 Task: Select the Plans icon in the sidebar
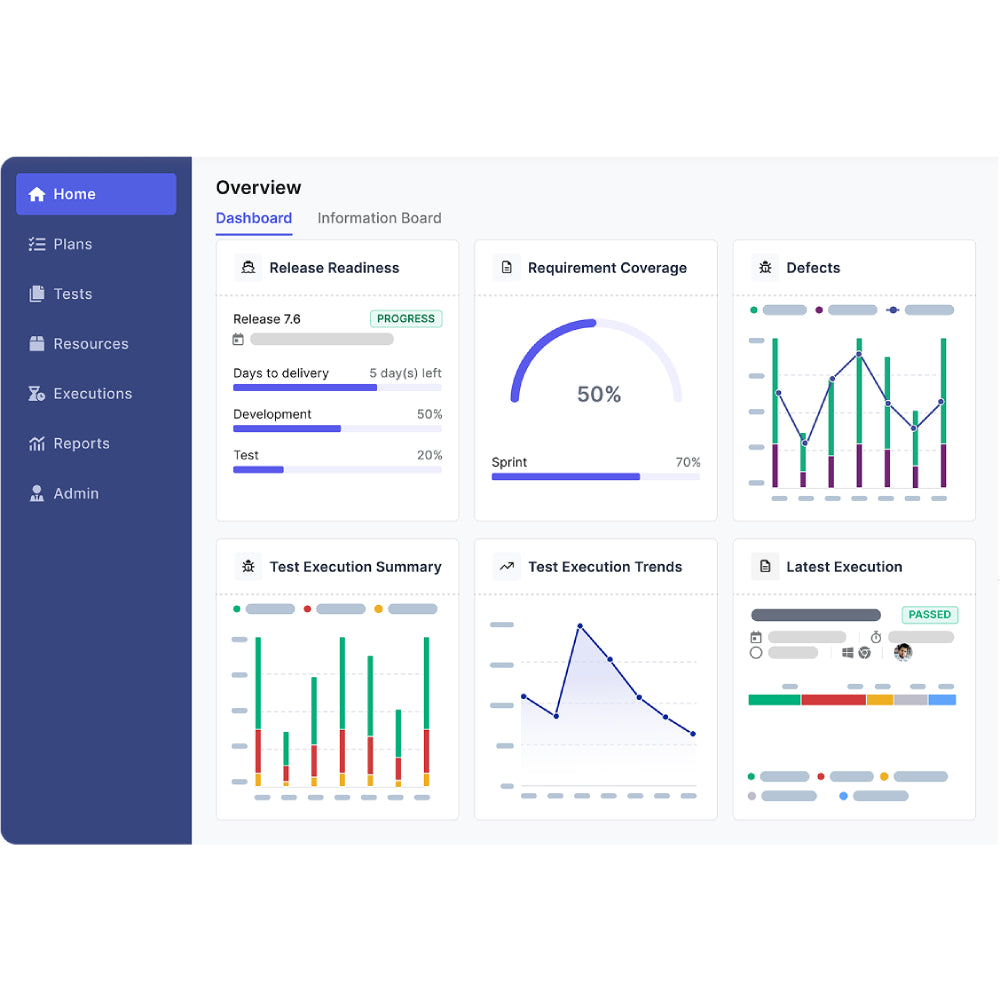[x=34, y=244]
